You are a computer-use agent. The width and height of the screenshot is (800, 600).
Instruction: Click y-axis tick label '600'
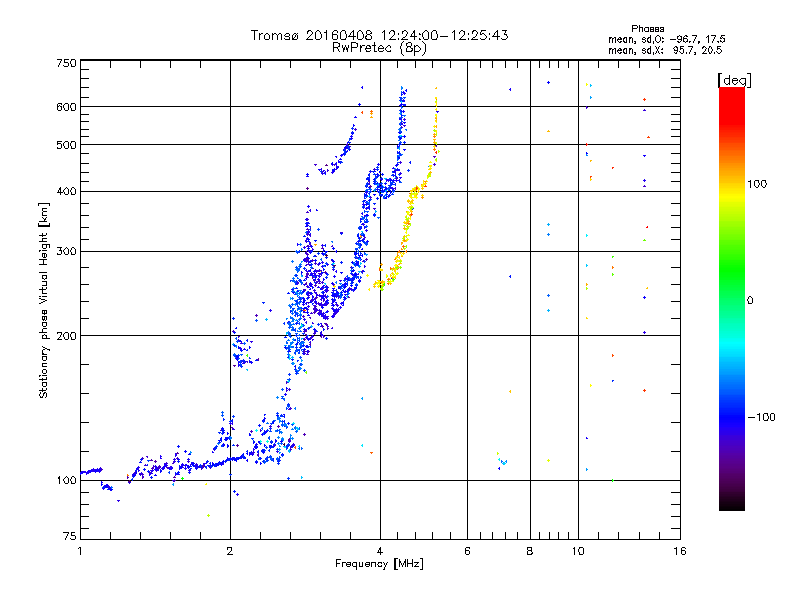pos(66,107)
